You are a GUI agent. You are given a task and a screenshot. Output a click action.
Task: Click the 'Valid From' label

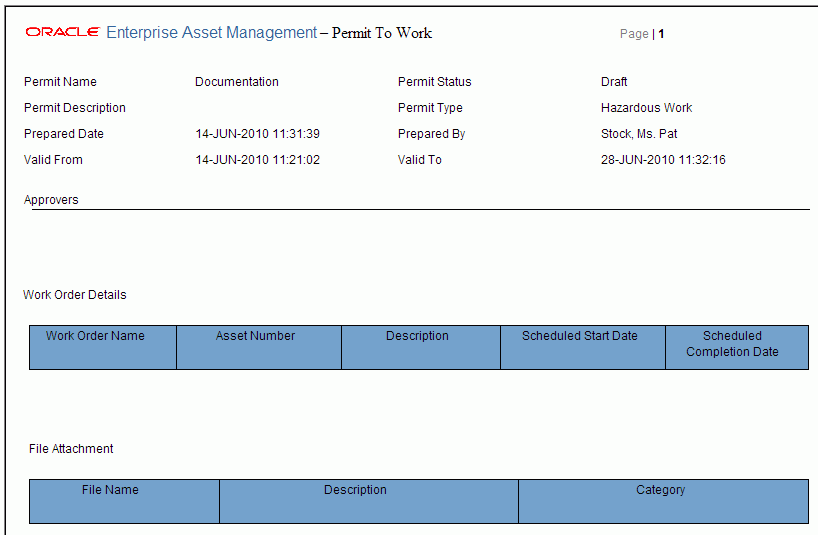(53, 160)
